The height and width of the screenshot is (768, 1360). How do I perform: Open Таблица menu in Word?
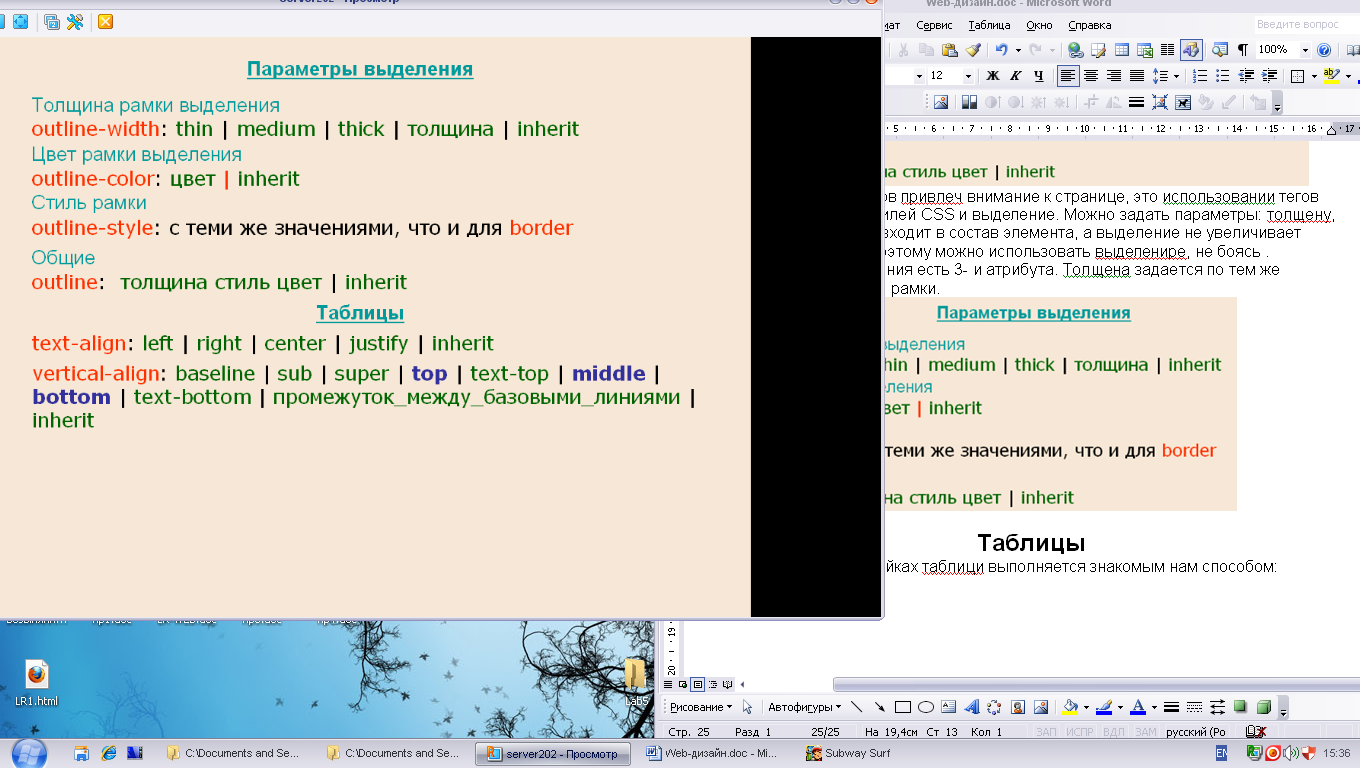(x=990, y=25)
